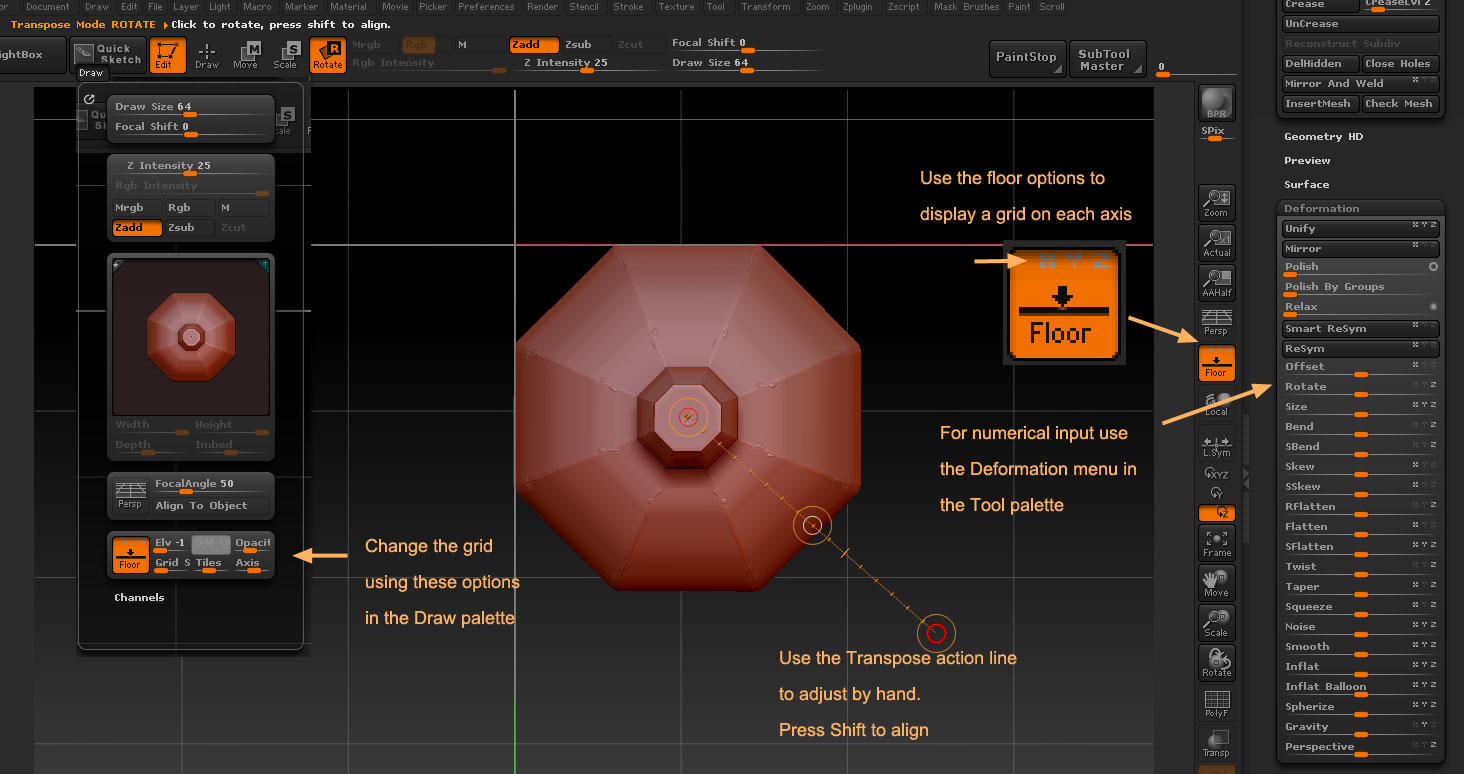Expand the Surface section
1464x774 pixels.
coord(1306,184)
